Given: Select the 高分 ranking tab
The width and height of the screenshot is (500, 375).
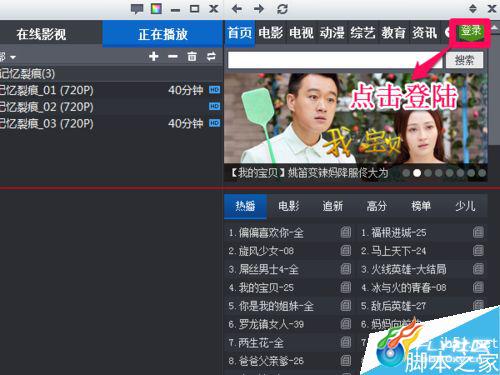Looking at the screenshot, I should pyautogui.click(x=377, y=206).
